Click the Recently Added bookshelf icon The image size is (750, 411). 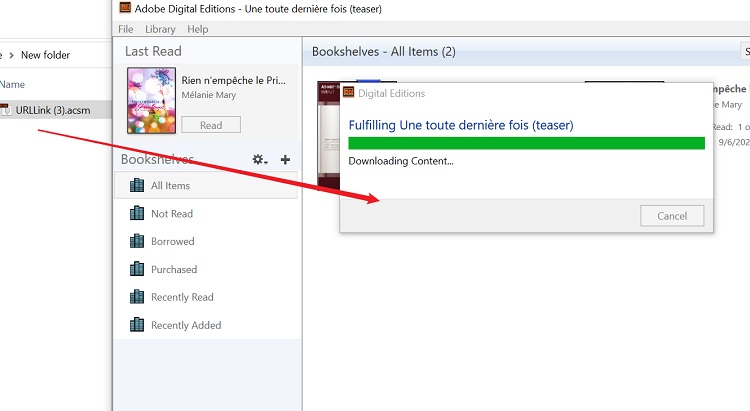tap(137, 325)
